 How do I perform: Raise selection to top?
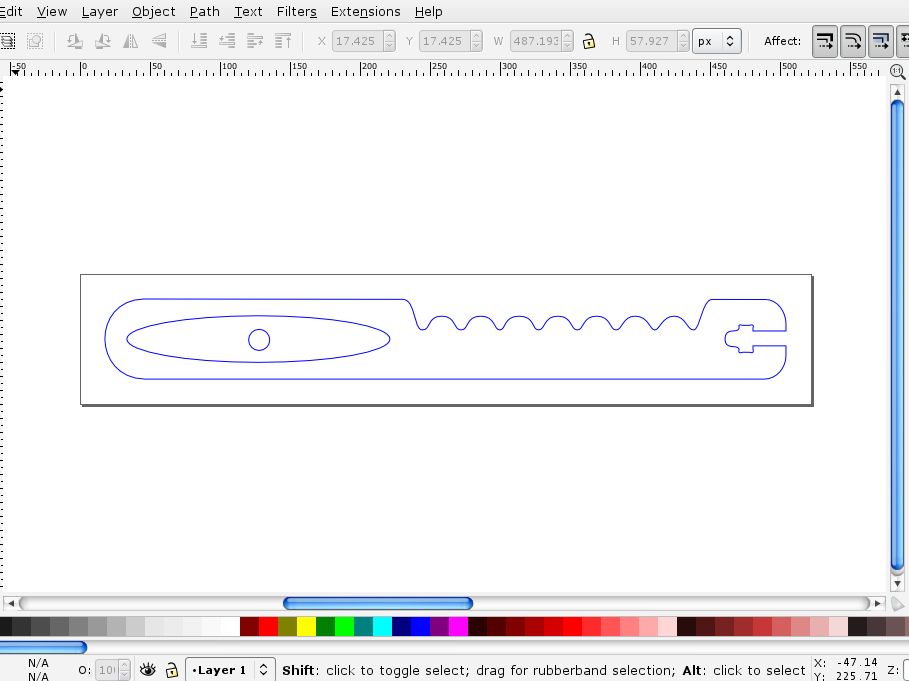click(x=283, y=41)
